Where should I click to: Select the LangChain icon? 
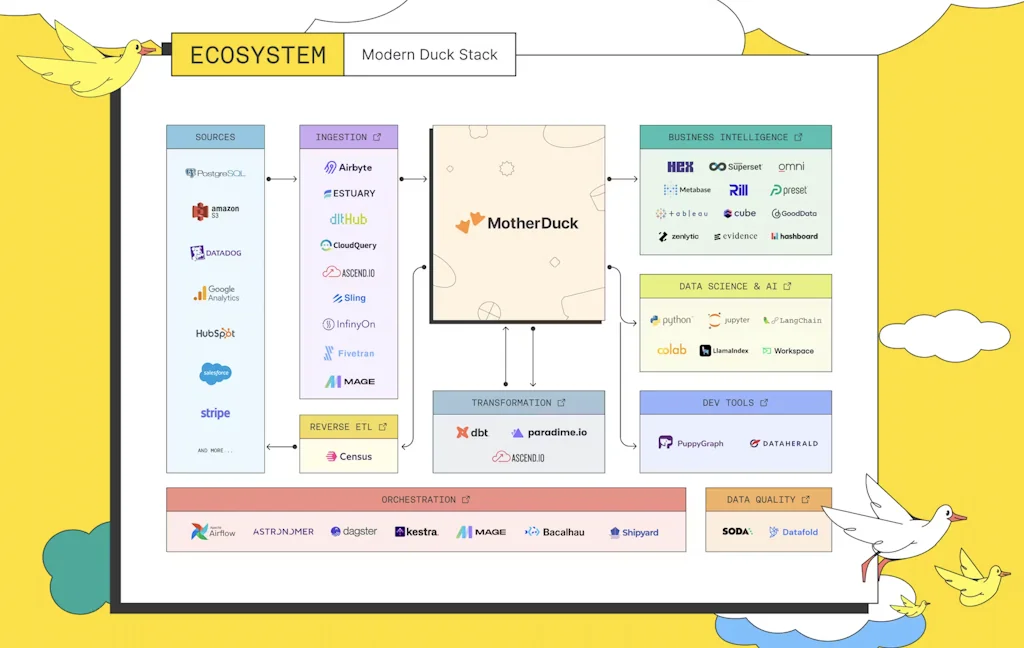click(792, 320)
